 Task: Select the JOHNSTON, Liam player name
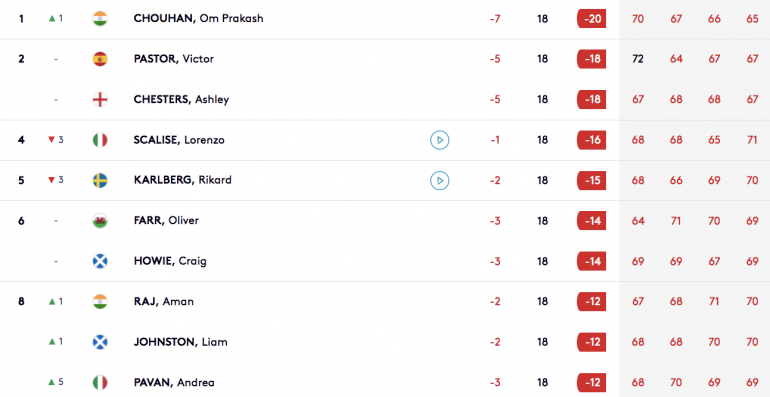pyautogui.click(x=180, y=342)
